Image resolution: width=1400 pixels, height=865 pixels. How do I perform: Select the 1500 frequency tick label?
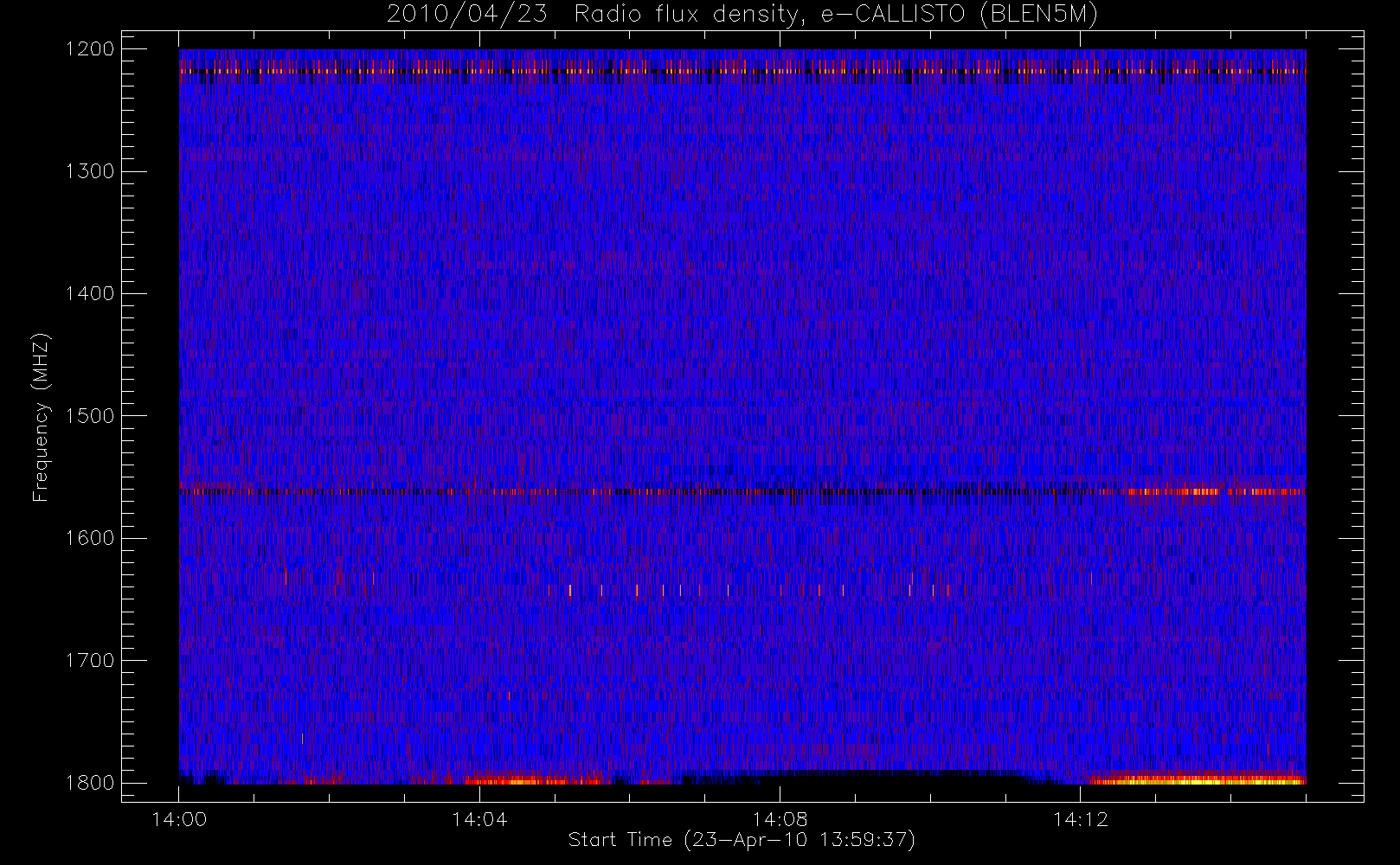coord(90,416)
